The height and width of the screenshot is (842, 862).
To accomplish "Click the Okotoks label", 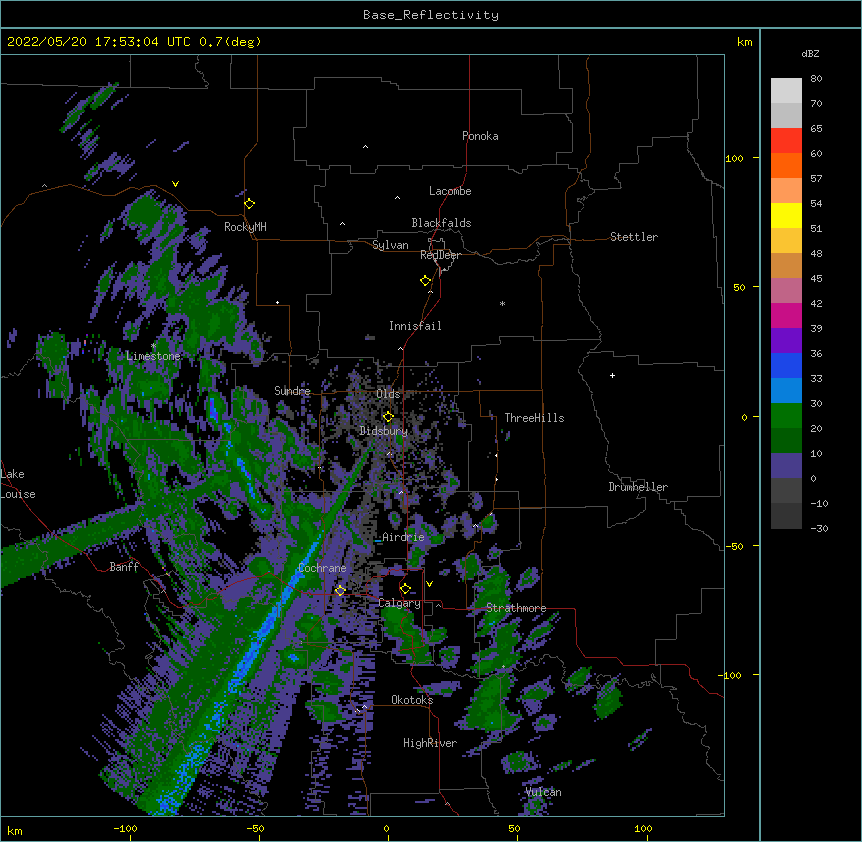I will [412, 700].
